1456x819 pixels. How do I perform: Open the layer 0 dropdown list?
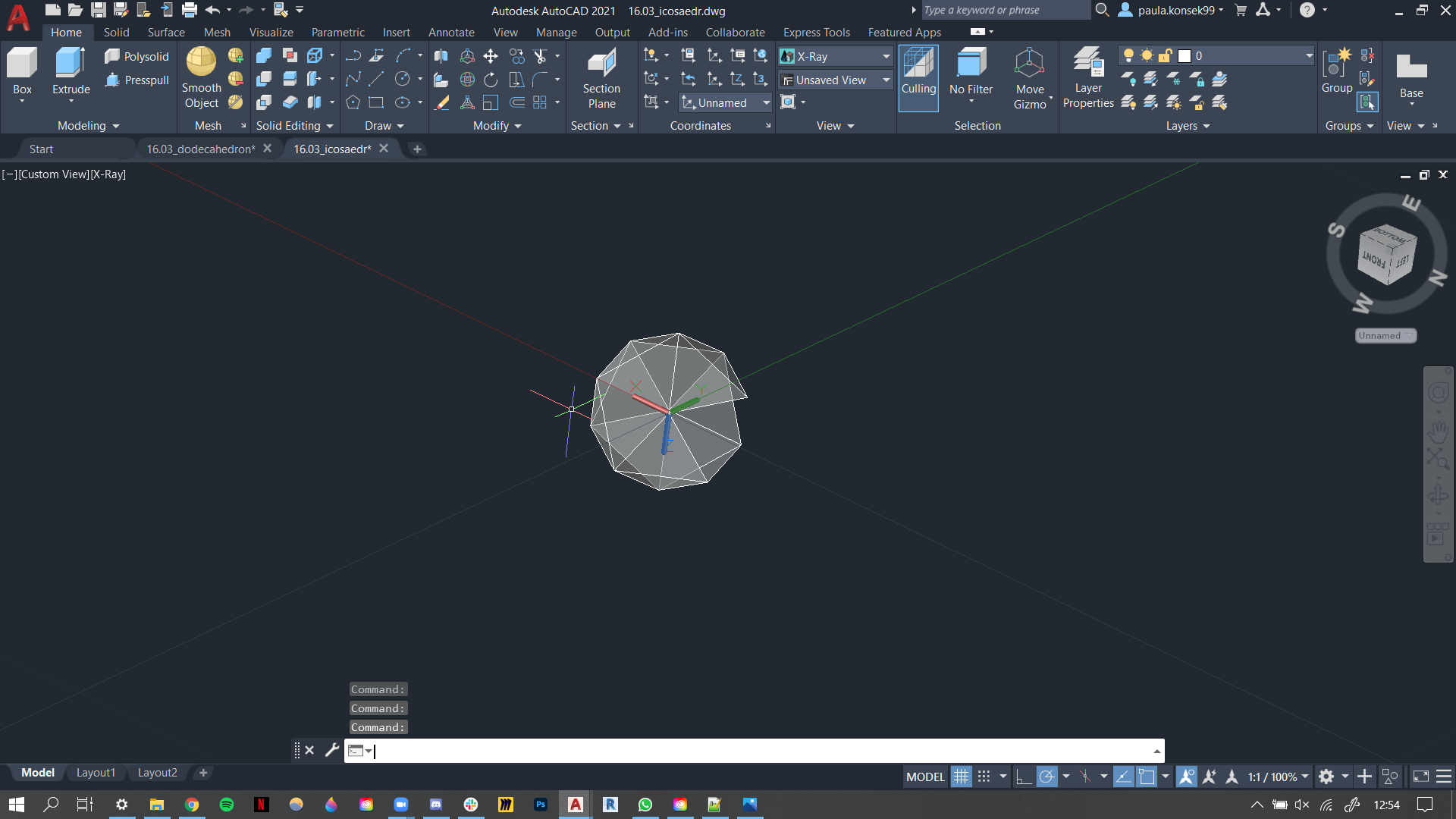coord(1308,56)
